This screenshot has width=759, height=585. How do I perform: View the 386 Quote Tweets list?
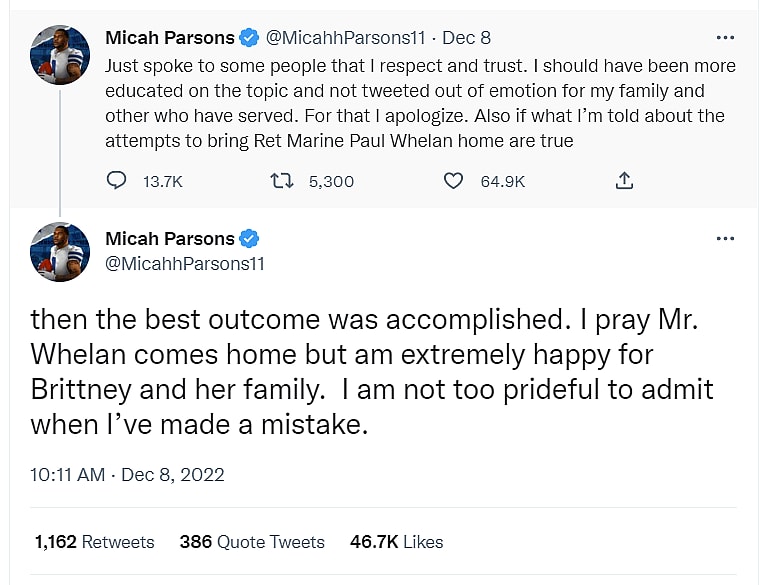[252, 542]
